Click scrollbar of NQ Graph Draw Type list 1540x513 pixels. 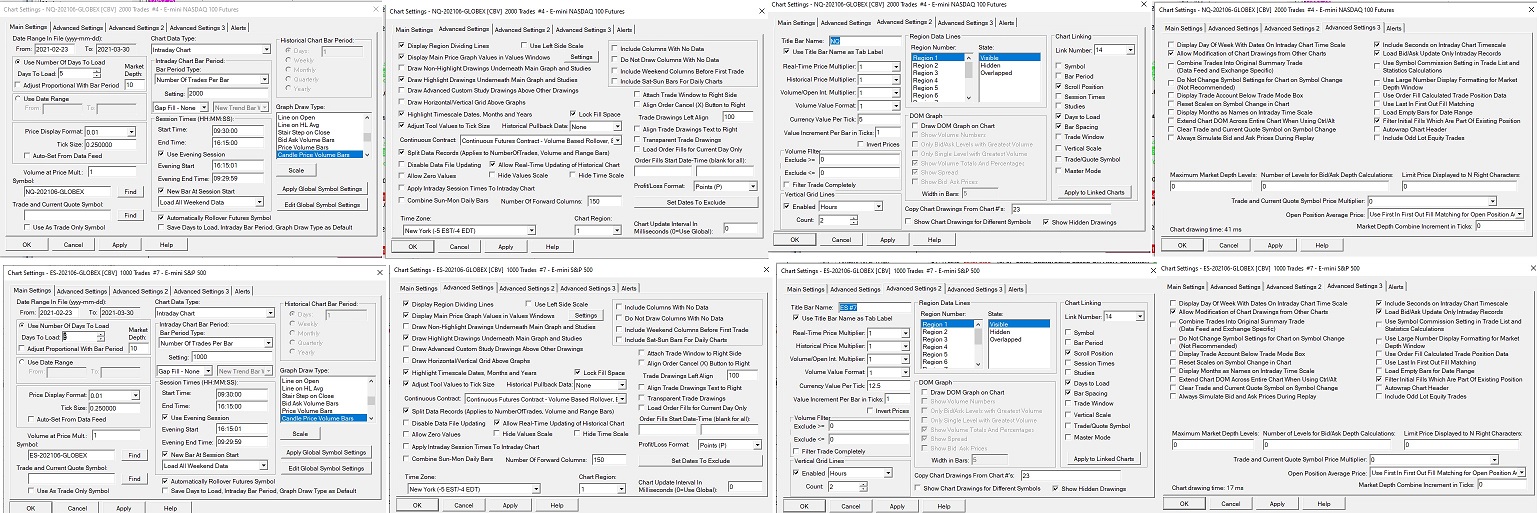coord(367,134)
